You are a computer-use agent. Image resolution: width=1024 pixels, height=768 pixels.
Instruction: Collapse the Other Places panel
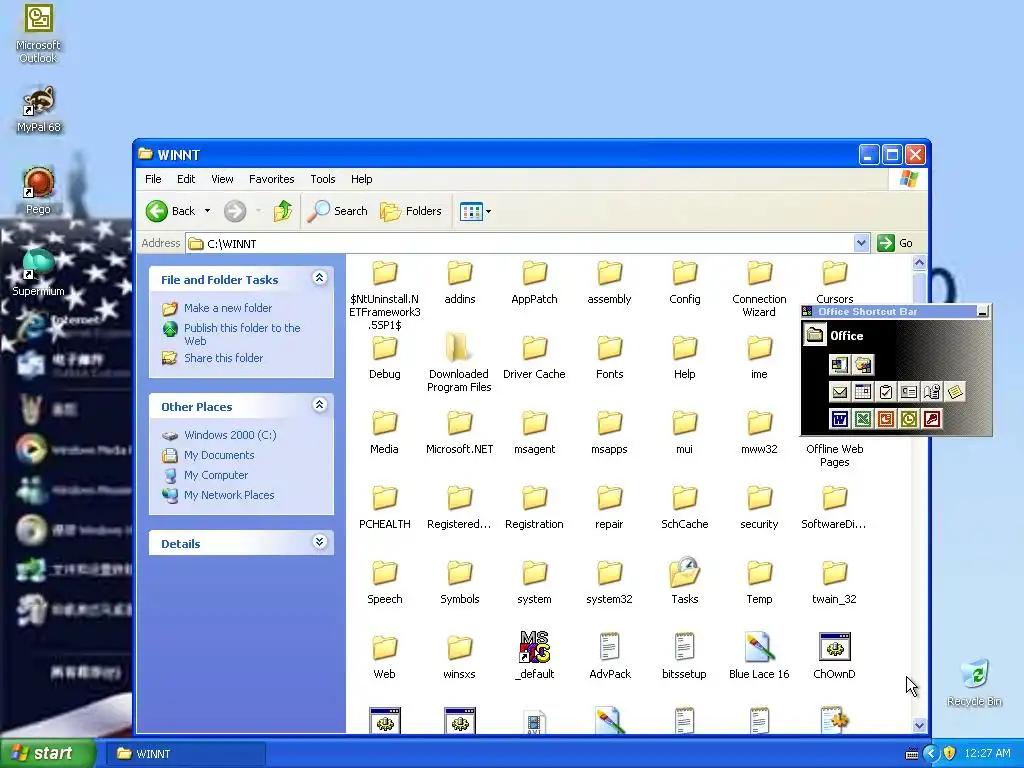[319, 405]
